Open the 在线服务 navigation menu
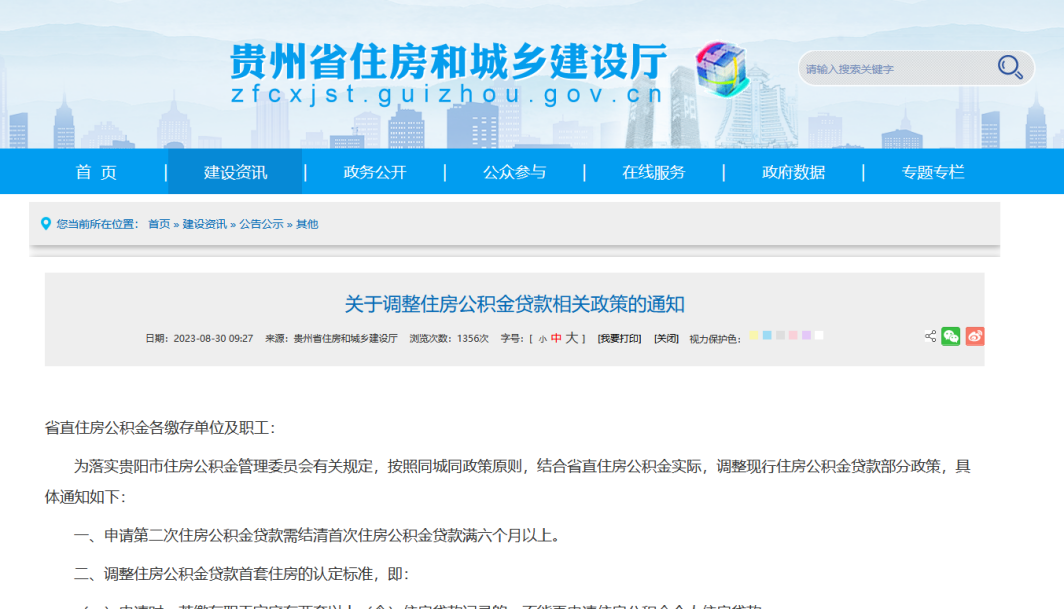The width and height of the screenshot is (1064, 609). (654, 172)
